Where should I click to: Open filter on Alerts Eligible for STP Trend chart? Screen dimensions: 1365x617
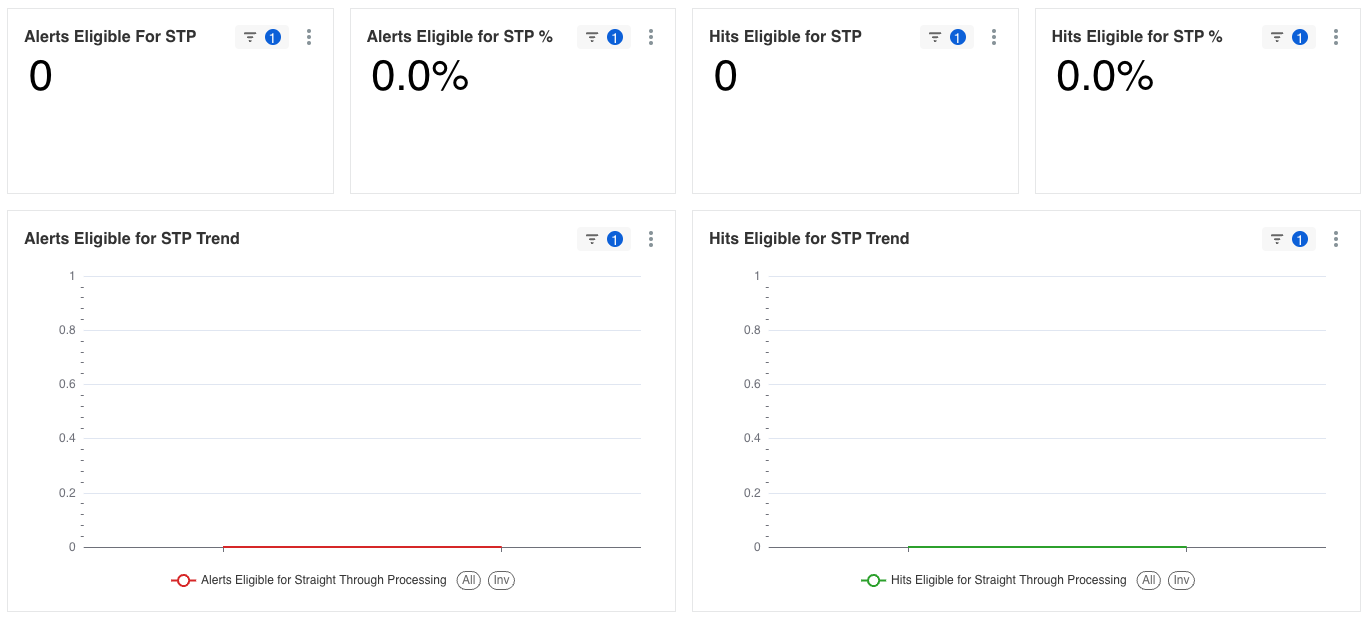tap(604, 239)
